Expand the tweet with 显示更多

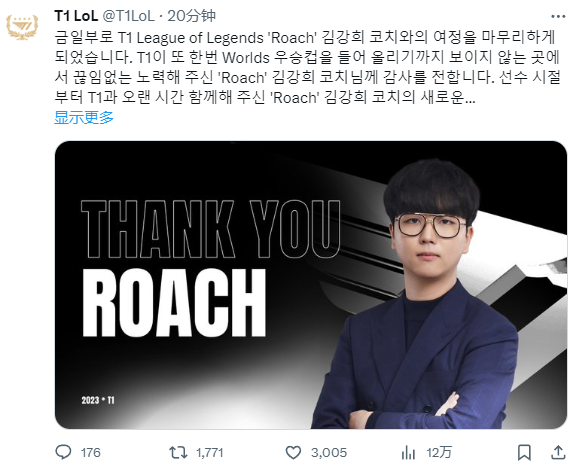click(x=84, y=117)
